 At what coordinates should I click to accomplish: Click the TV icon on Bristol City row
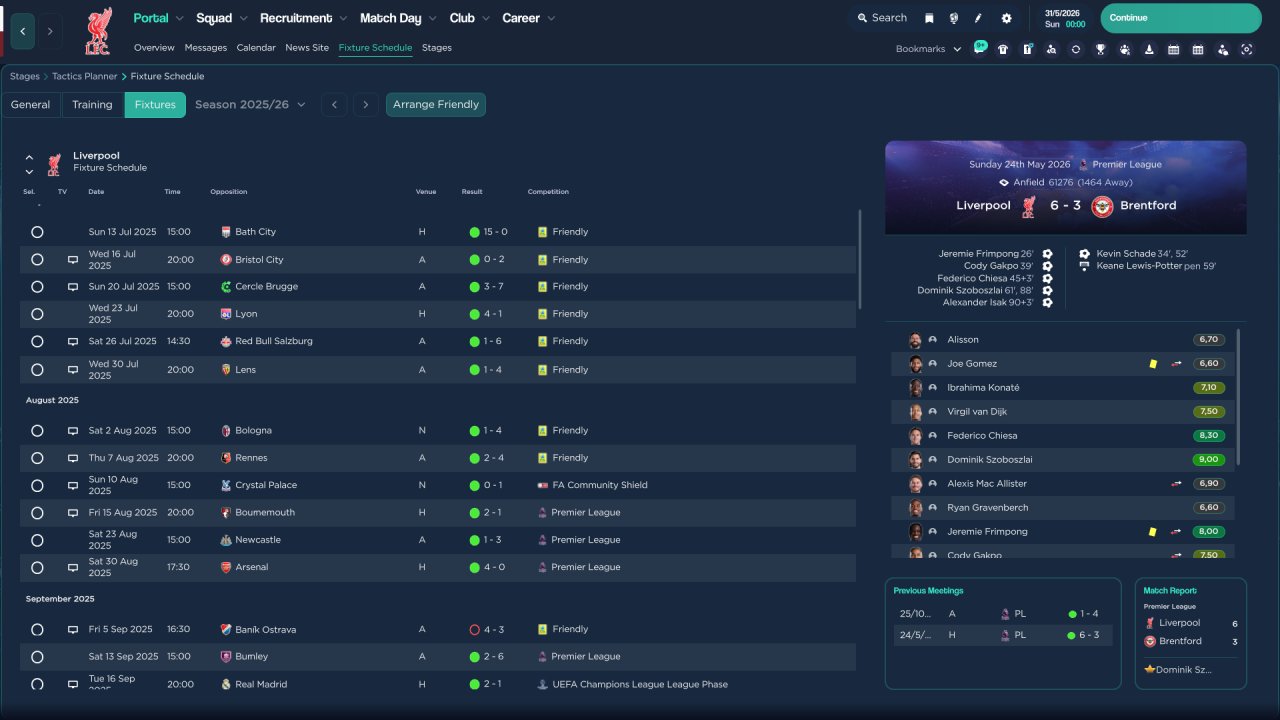[73, 260]
